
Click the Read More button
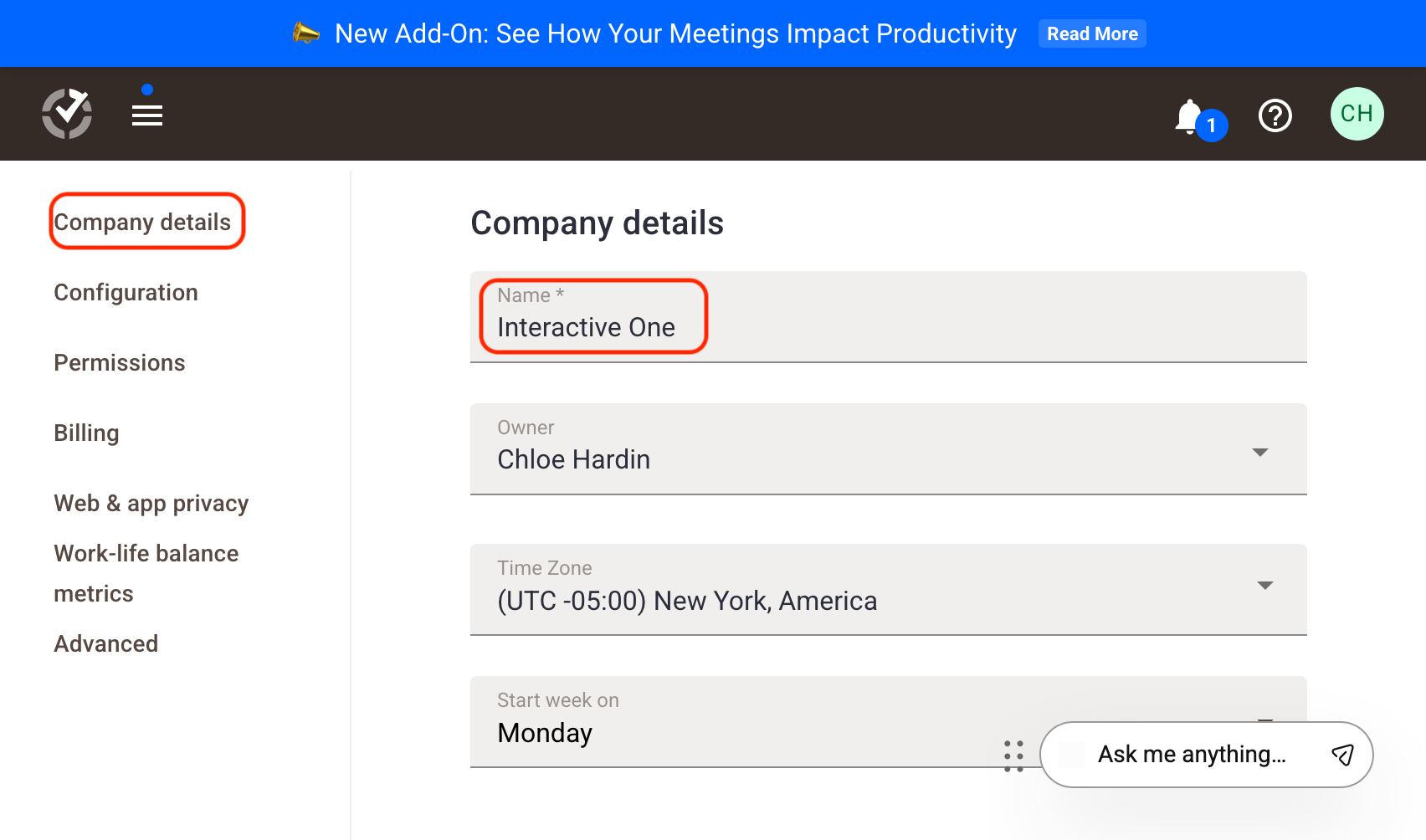(1092, 33)
